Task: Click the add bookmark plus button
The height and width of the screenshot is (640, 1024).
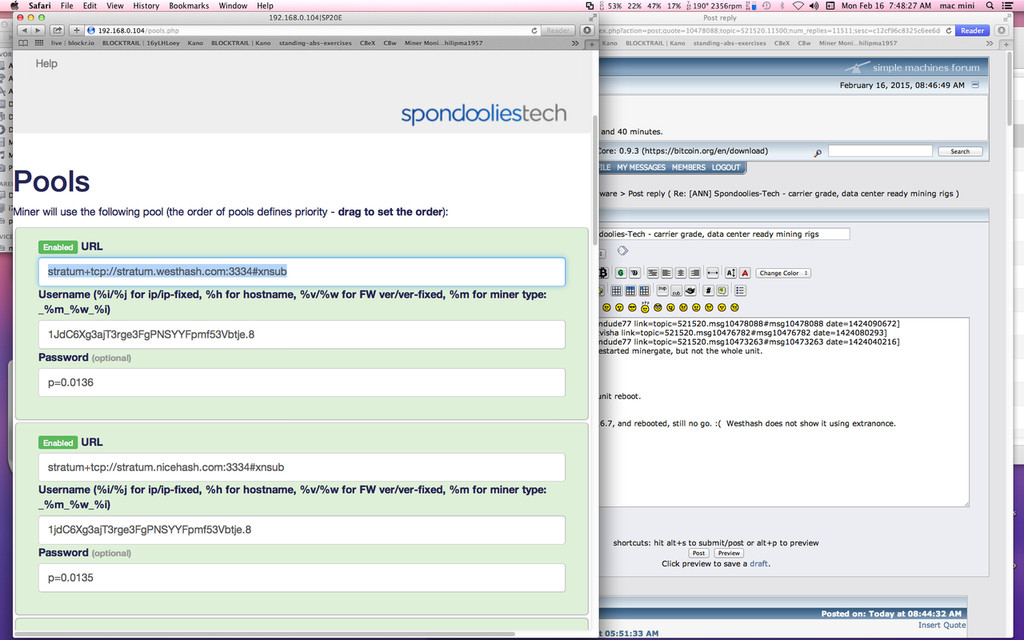Action: (x=76, y=30)
